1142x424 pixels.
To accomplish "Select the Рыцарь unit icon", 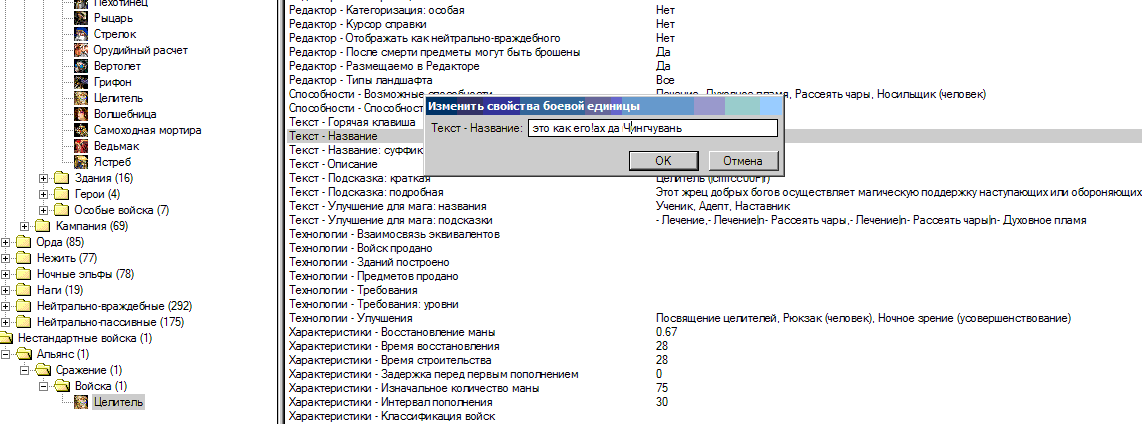I will (x=81, y=18).
